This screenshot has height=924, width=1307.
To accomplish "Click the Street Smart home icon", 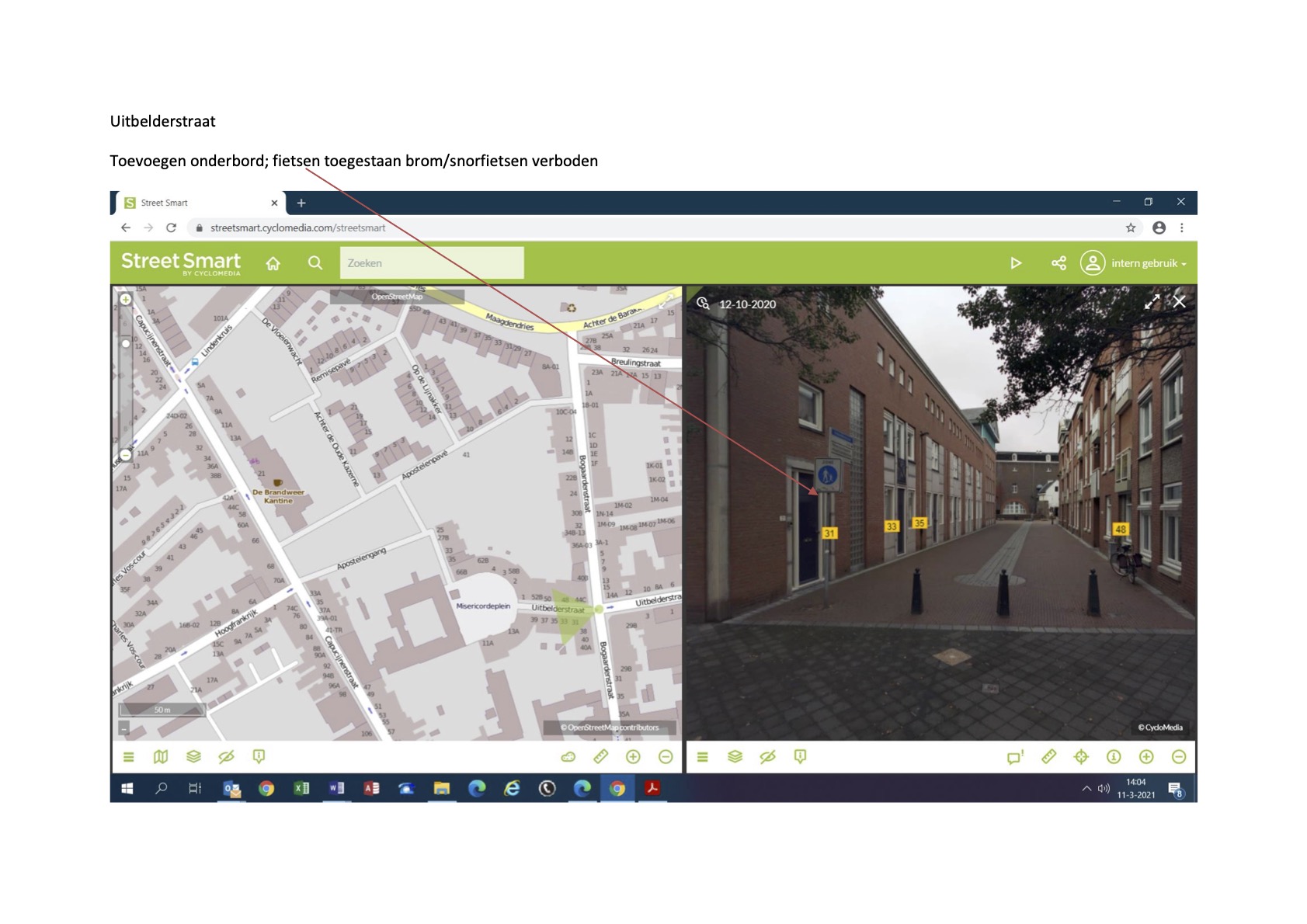I will pyautogui.click(x=273, y=263).
